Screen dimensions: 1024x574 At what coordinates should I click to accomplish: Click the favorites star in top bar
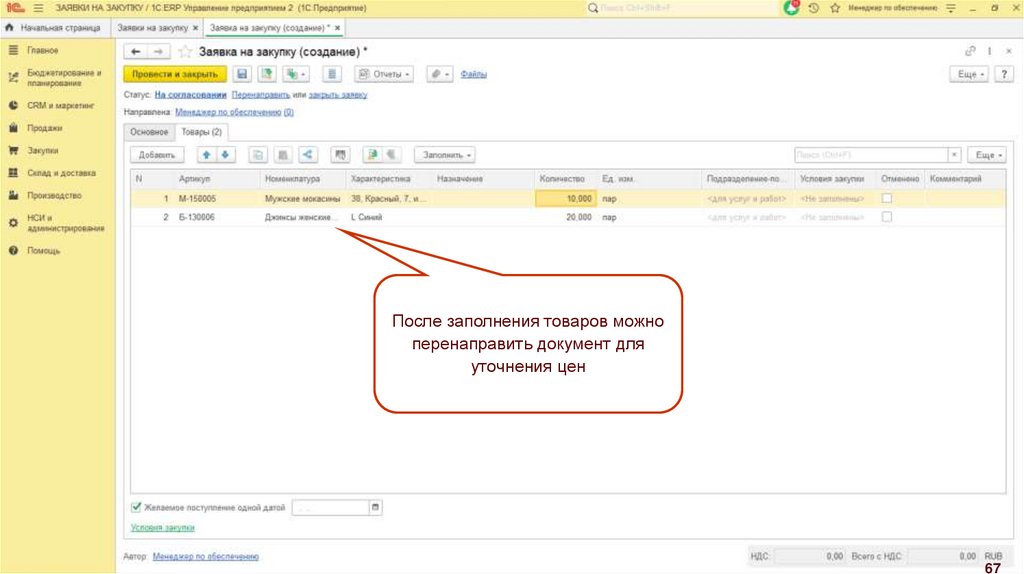[x=834, y=8]
